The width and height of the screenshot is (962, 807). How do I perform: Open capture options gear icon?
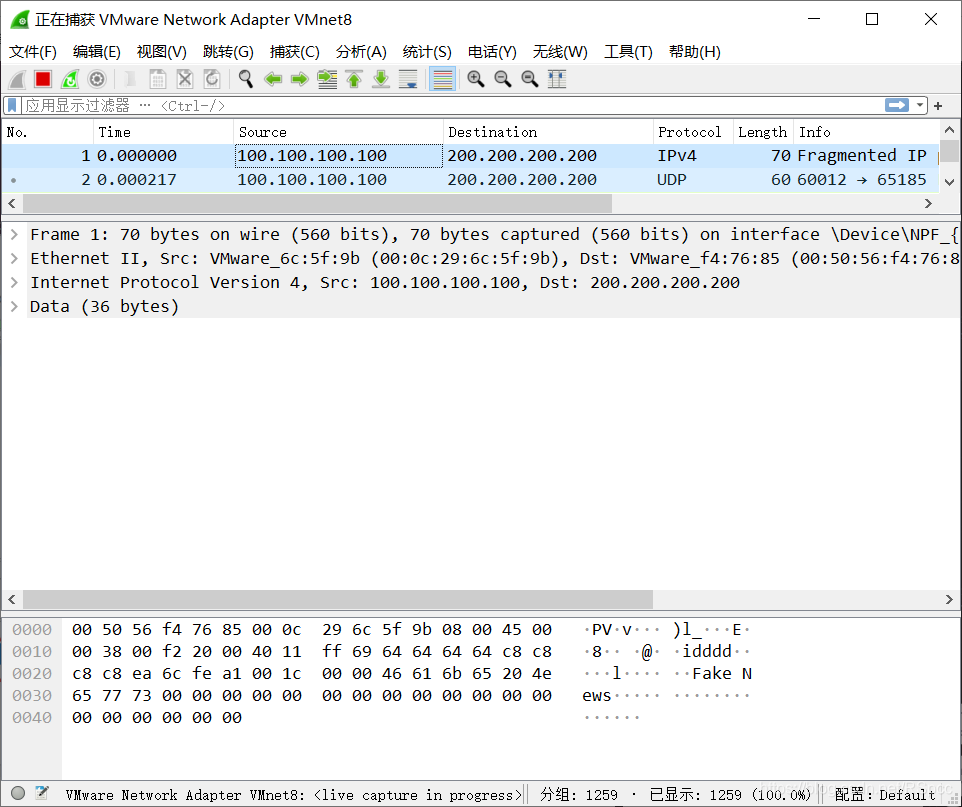click(x=97, y=79)
